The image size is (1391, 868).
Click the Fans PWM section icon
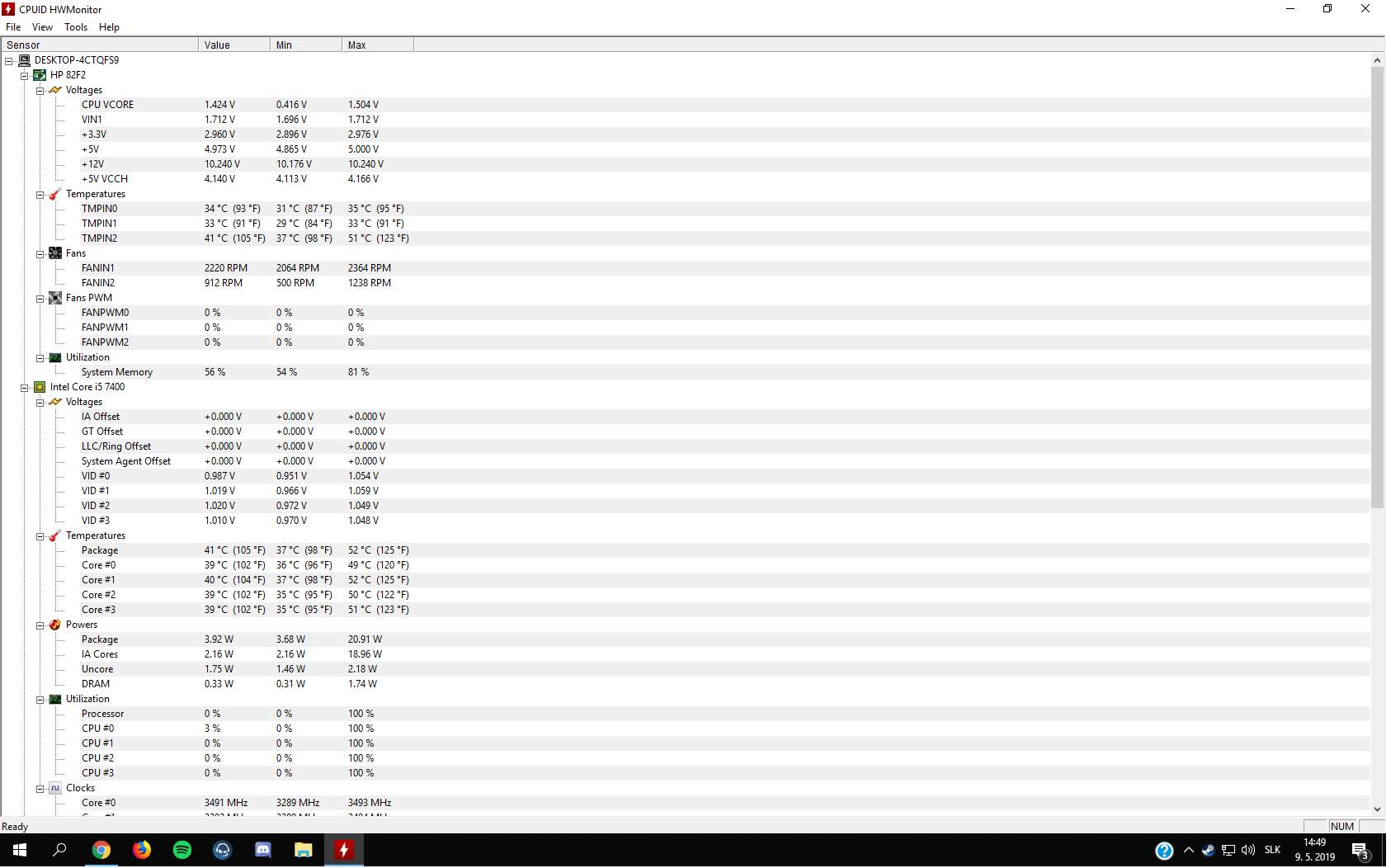click(55, 298)
